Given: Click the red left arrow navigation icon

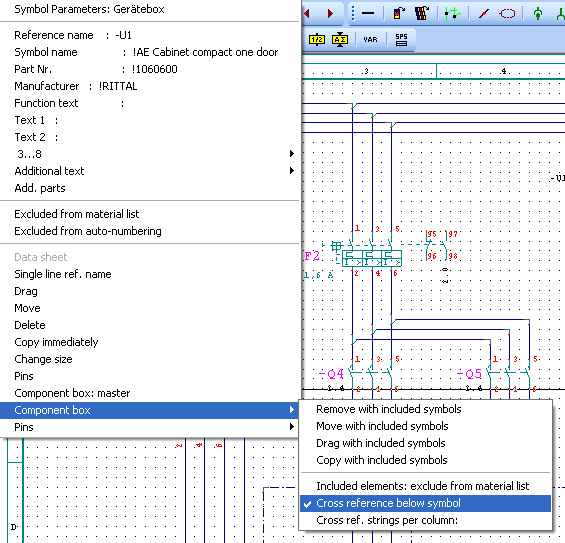Looking at the screenshot, I should [307, 14].
